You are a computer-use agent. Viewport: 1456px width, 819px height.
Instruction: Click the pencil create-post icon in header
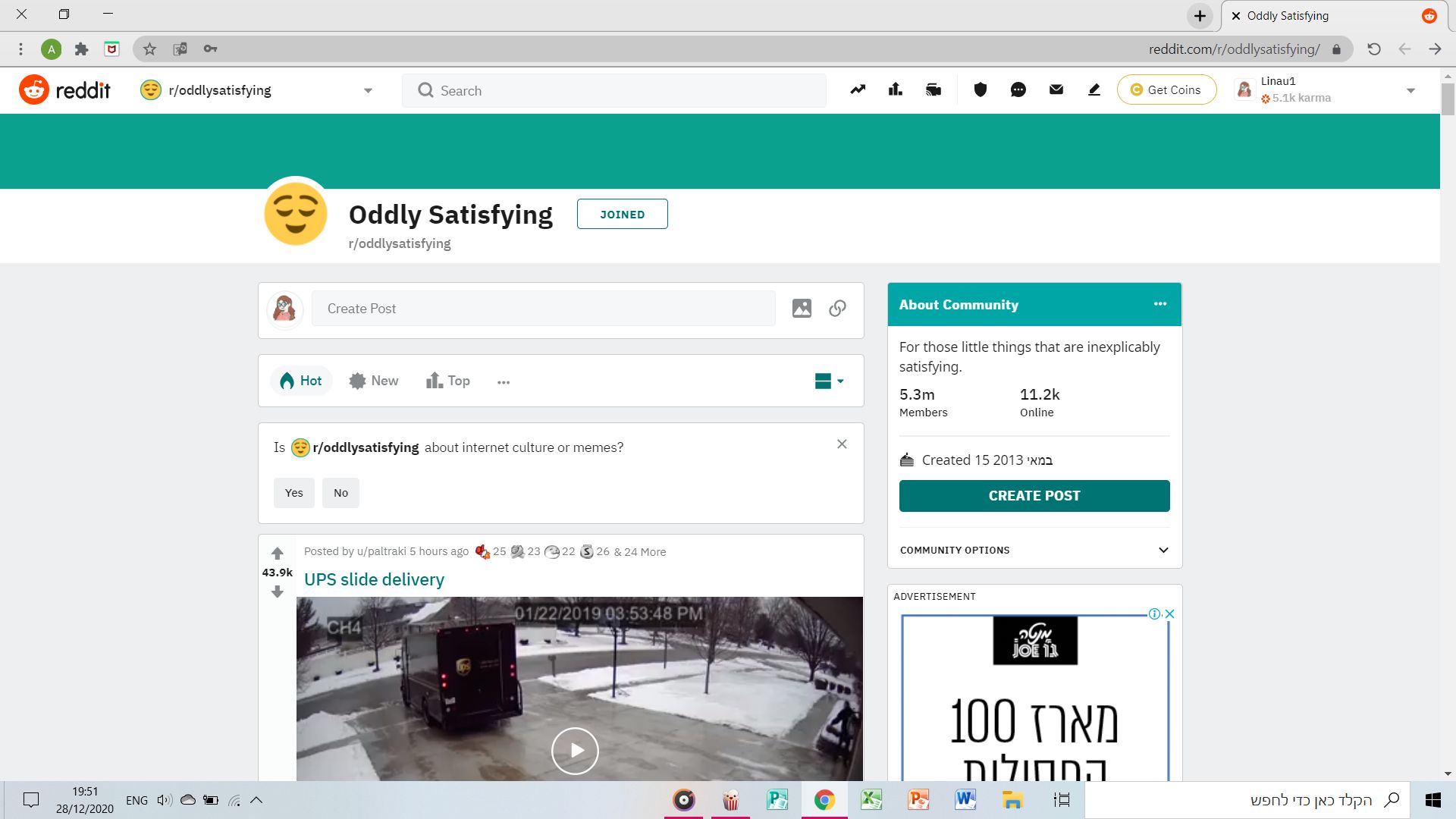point(1094,89)
